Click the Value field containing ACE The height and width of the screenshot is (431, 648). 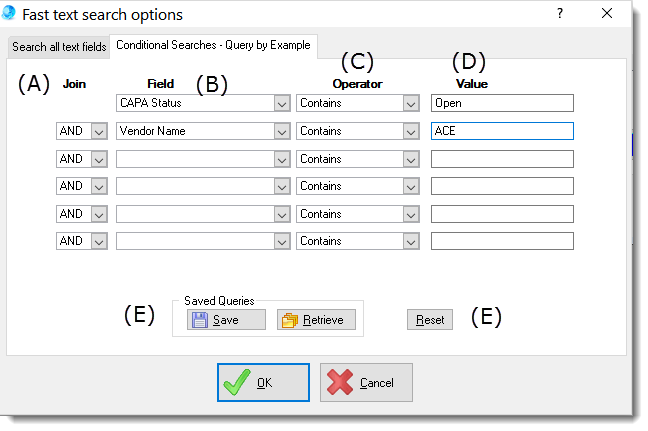pos(501,131)
